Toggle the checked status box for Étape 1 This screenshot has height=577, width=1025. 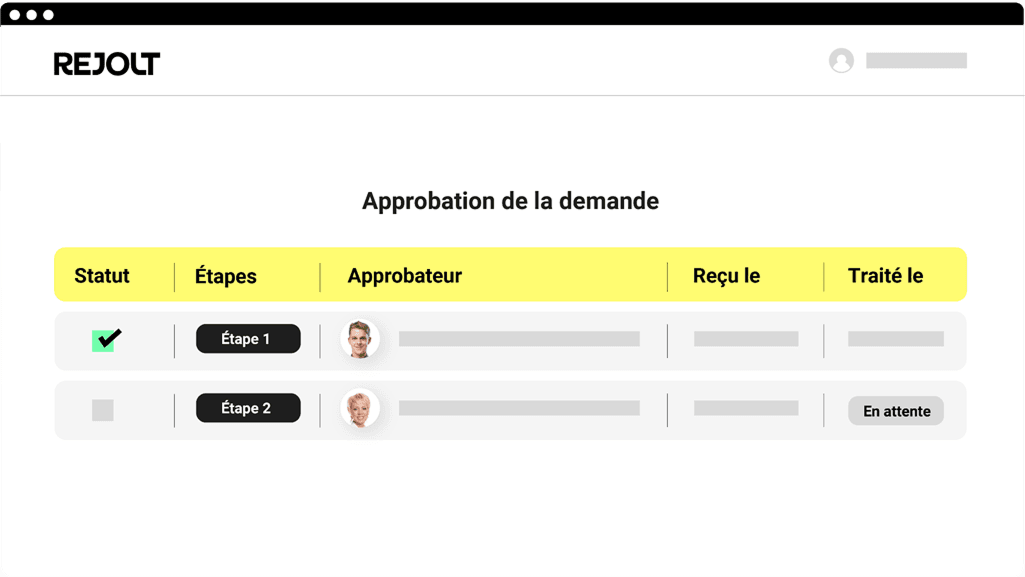[103, 340]
